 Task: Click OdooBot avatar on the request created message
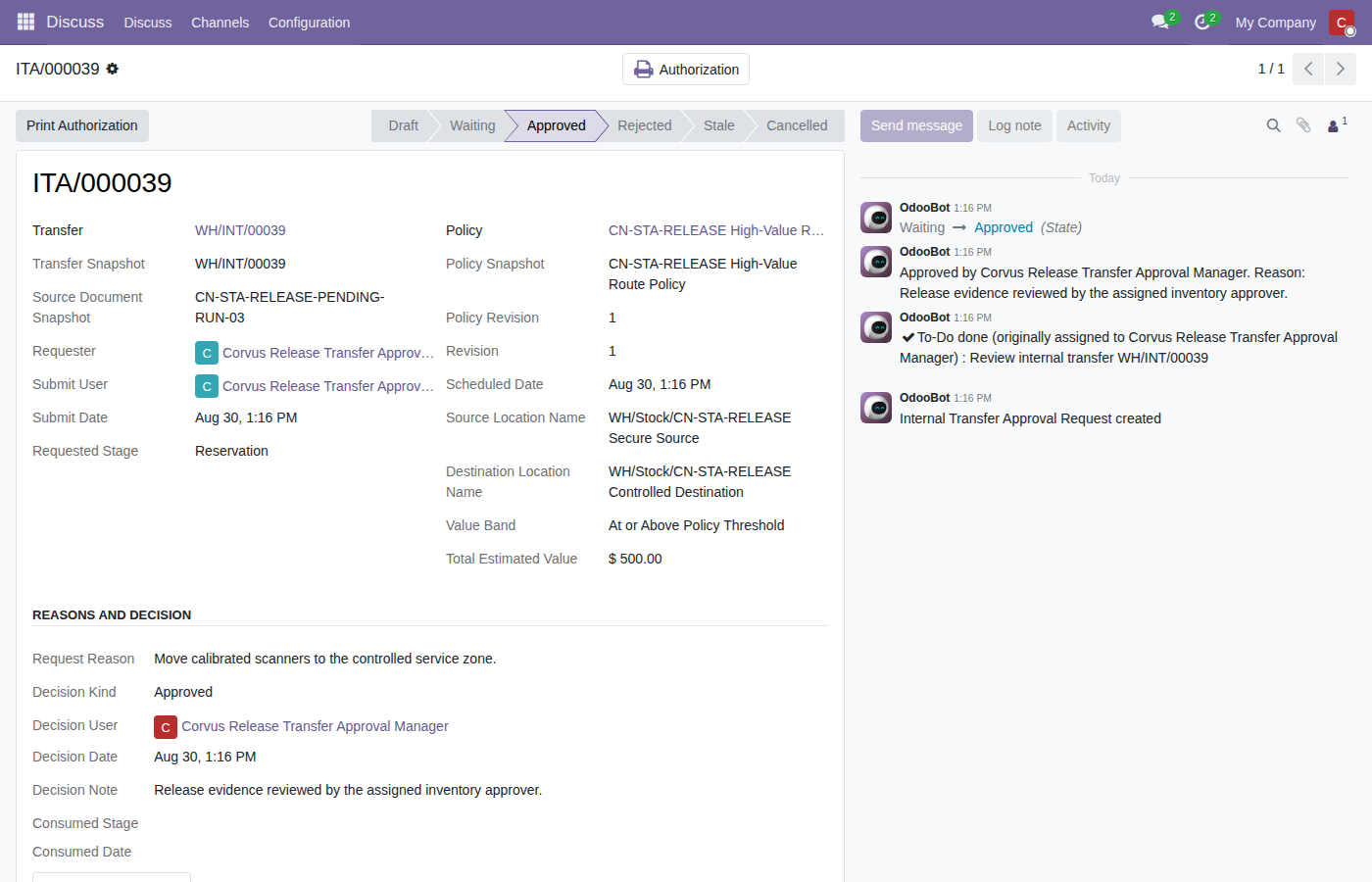click(876, 408)
